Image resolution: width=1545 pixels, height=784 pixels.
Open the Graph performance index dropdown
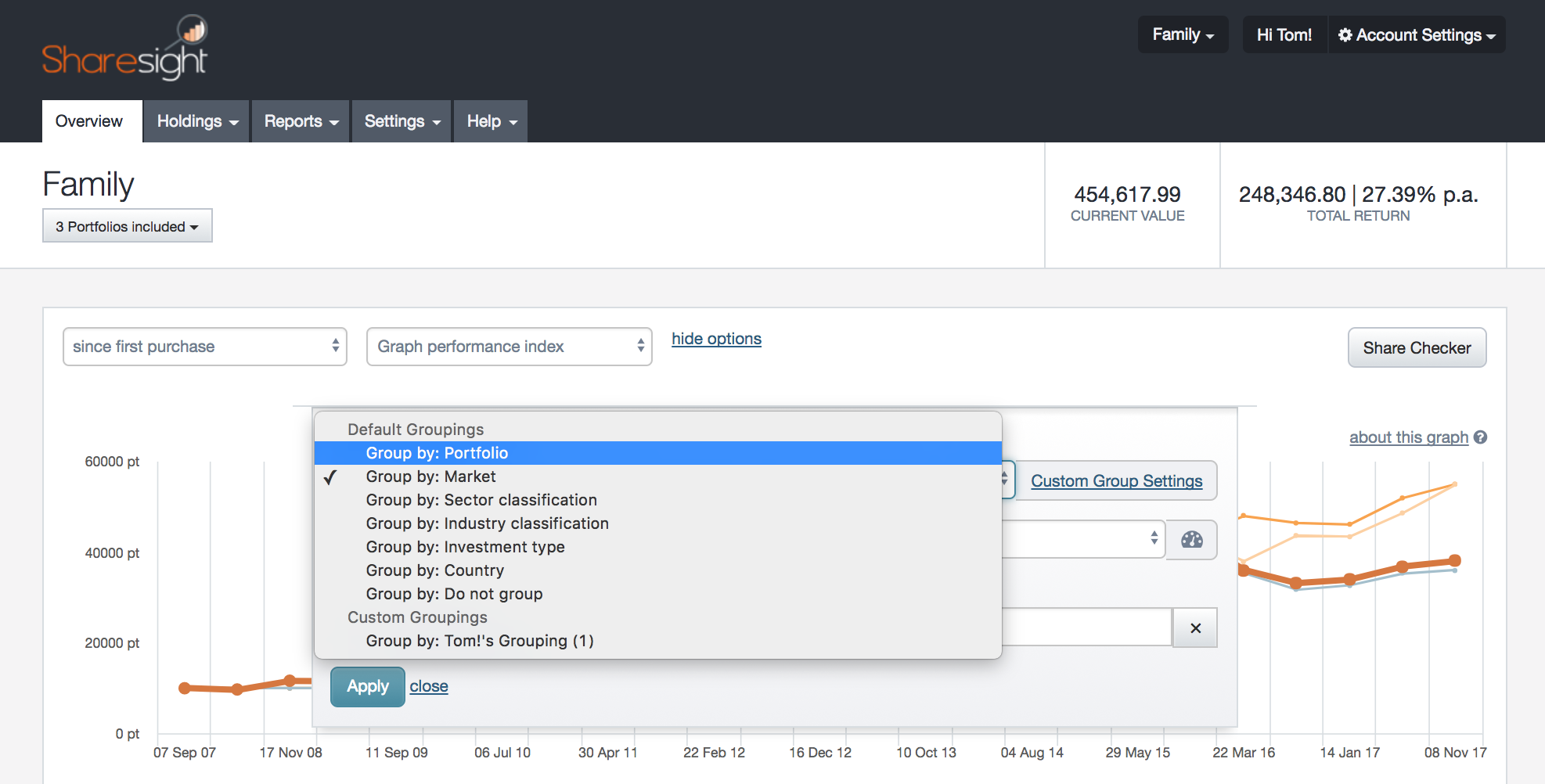pos(509,347)
